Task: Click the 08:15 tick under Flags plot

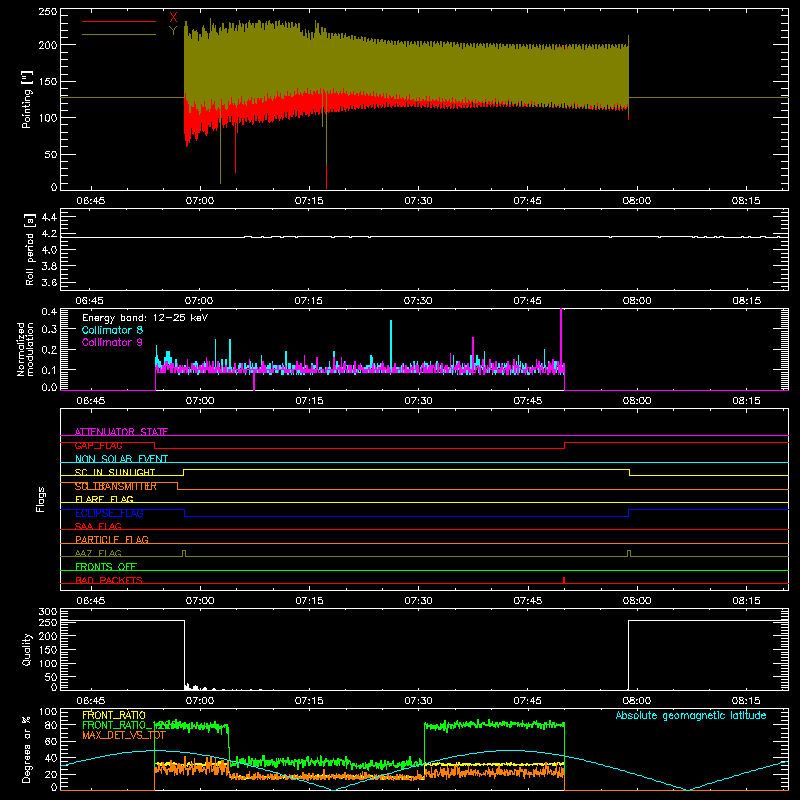Action: pos(746,601)
